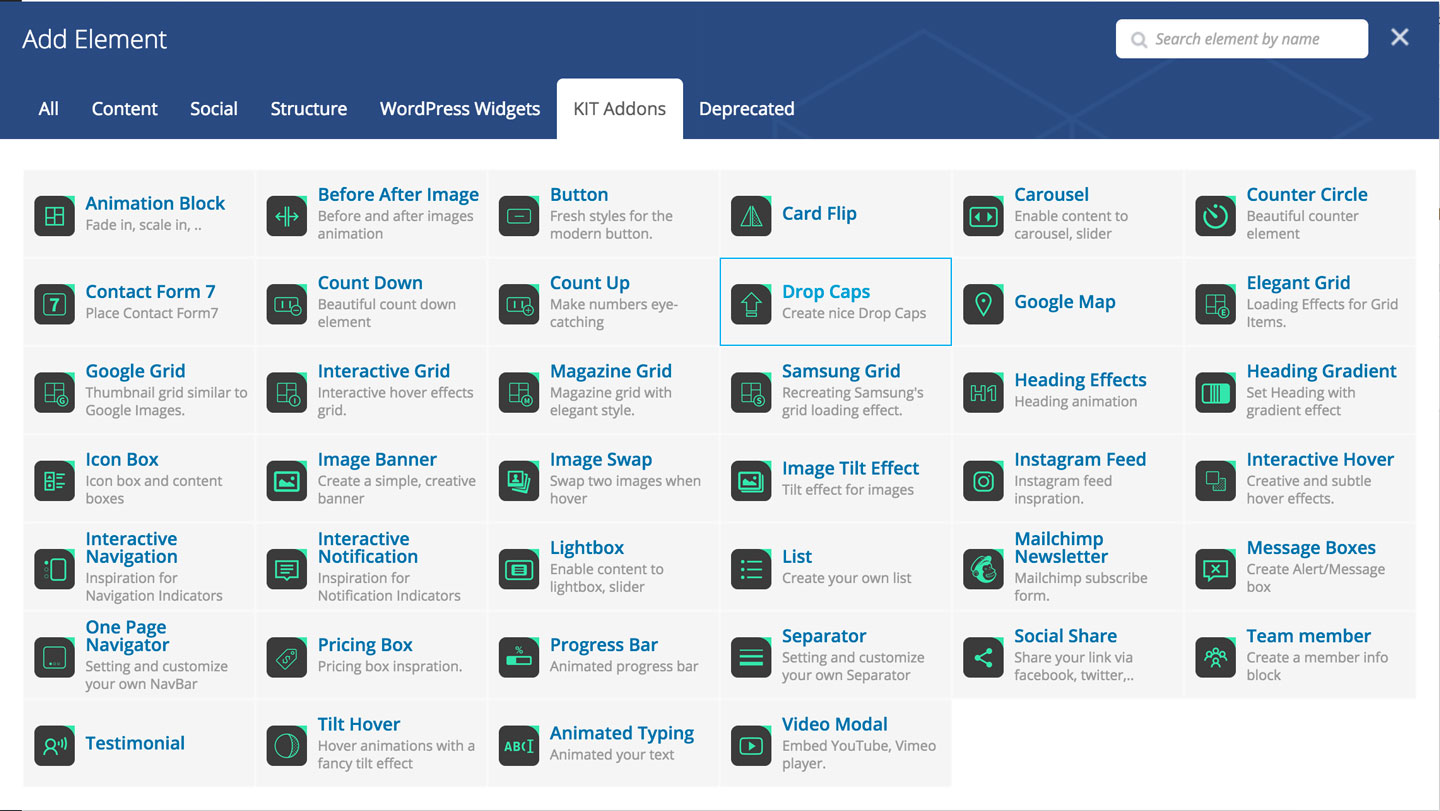
Task: Pick the Card Flip icon
Action: pos(750,216)
